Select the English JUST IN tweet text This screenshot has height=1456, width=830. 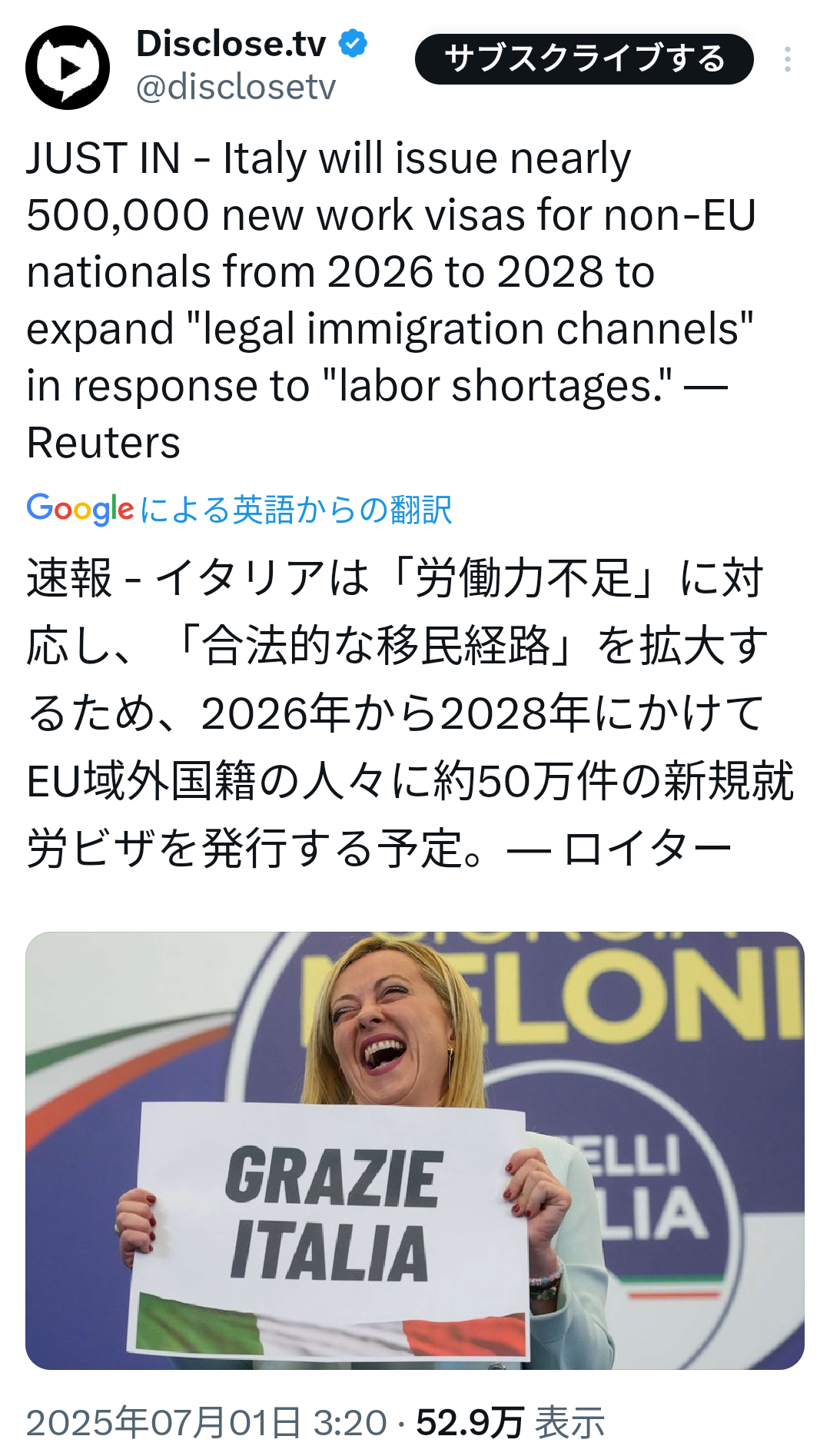(392, 300)
